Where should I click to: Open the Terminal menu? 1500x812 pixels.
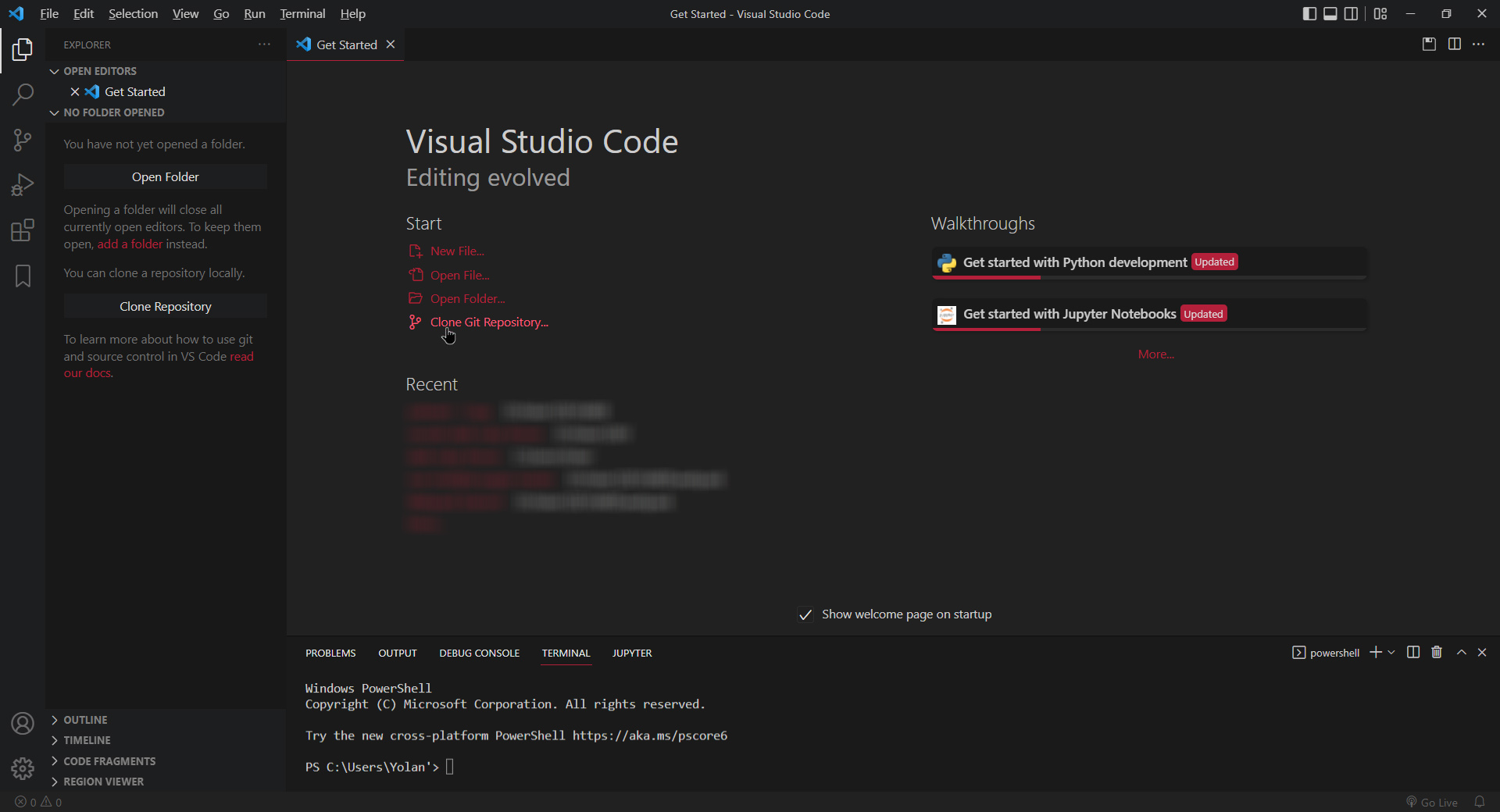tap(302, 14)
